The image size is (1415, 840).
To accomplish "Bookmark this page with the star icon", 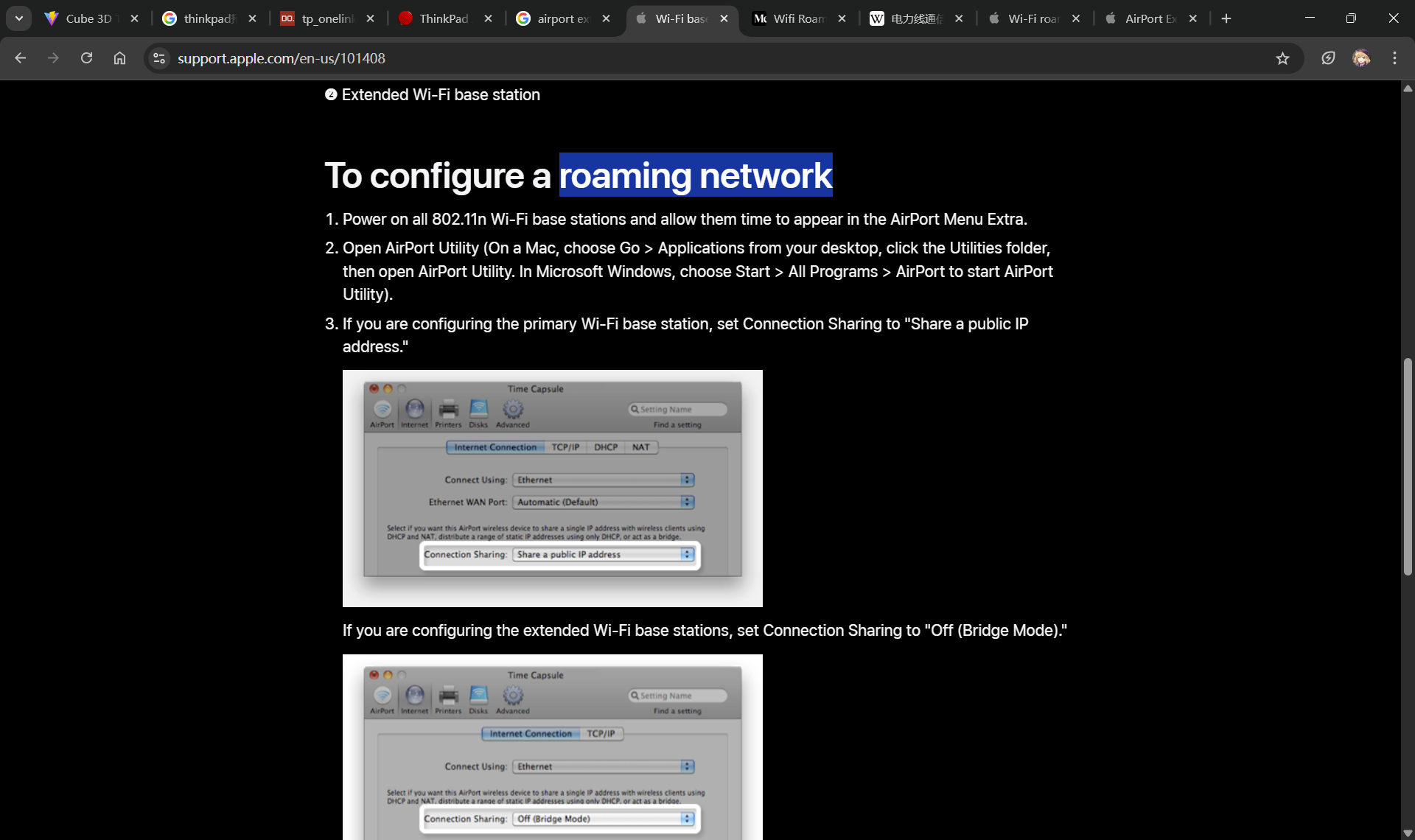I will click(x=1282, y=58).
